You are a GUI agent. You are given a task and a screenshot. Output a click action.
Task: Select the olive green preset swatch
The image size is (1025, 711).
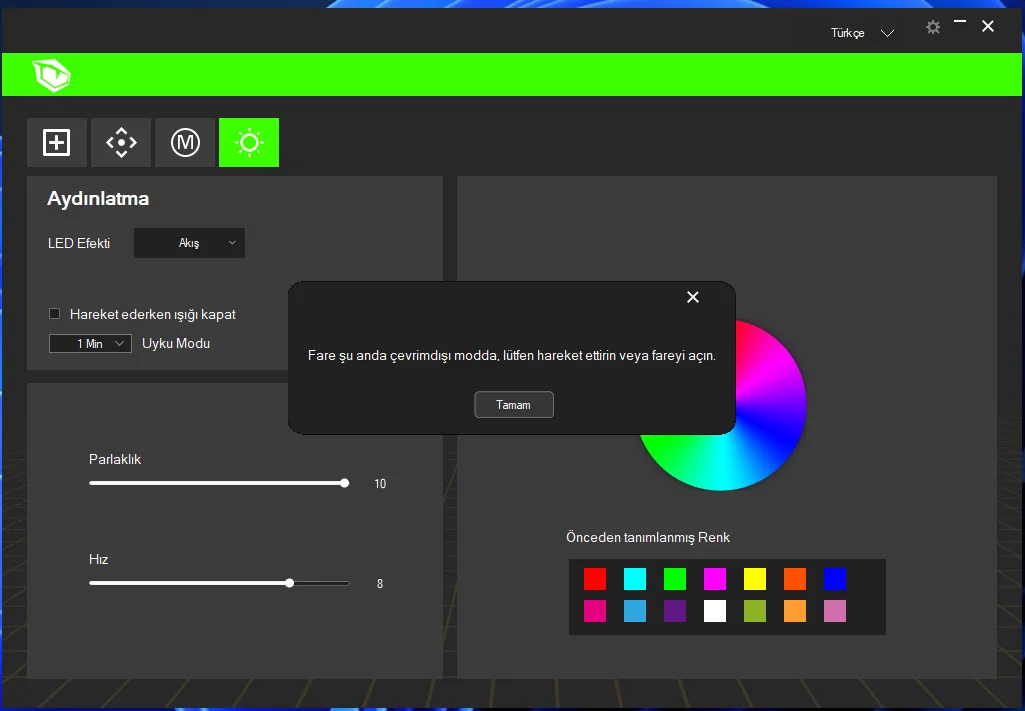point(755,611)
